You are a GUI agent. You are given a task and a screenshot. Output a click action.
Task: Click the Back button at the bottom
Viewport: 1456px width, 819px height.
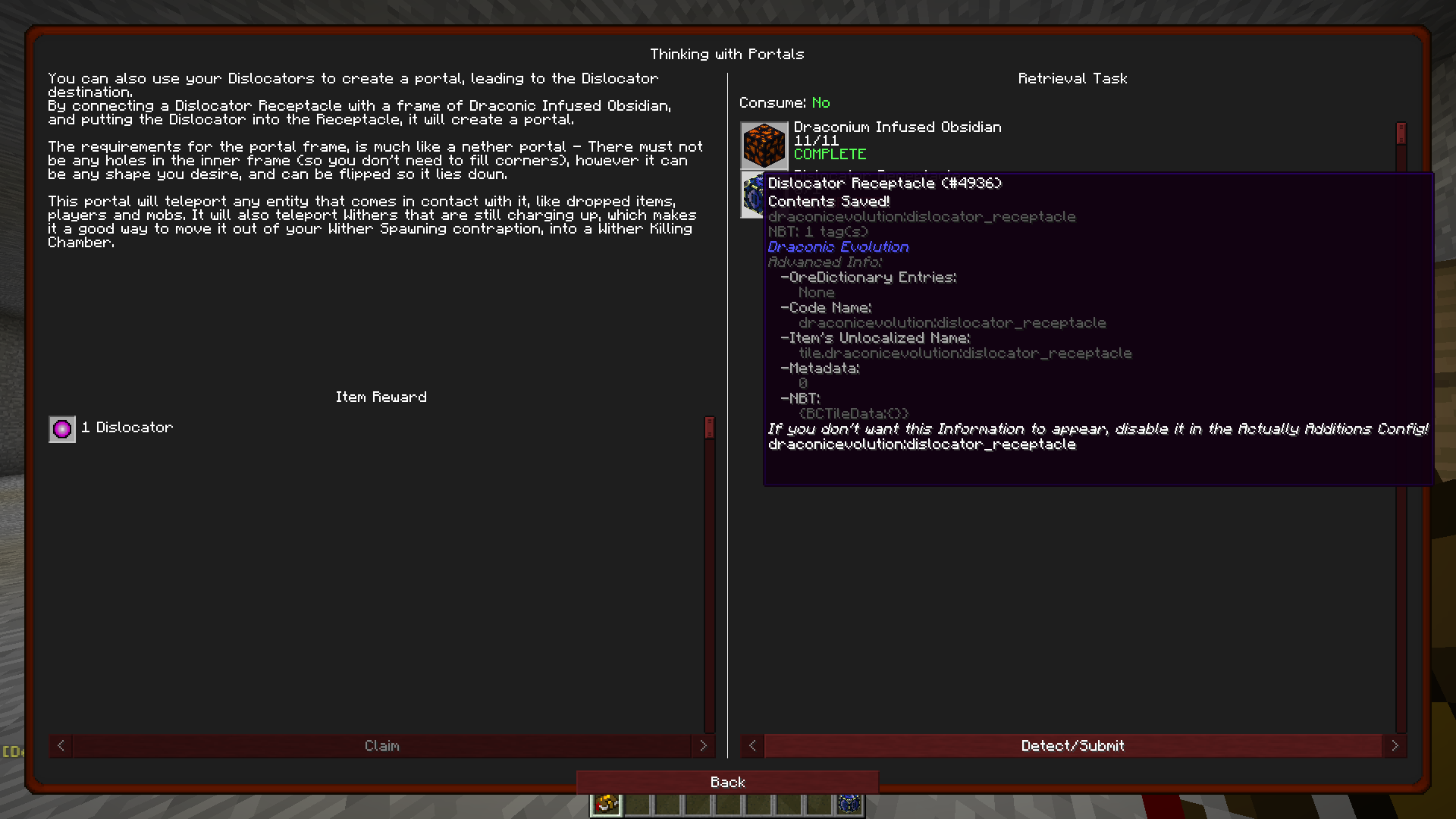pyautogui.click(x=727, y=782)
